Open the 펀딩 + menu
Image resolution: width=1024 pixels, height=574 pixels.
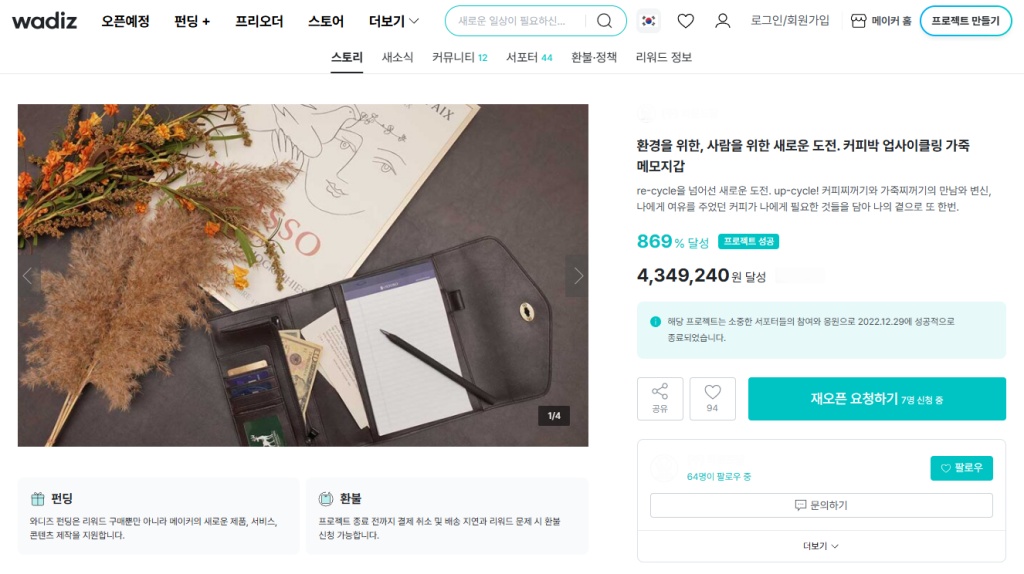pyautogui.click(x=192, y=21)
